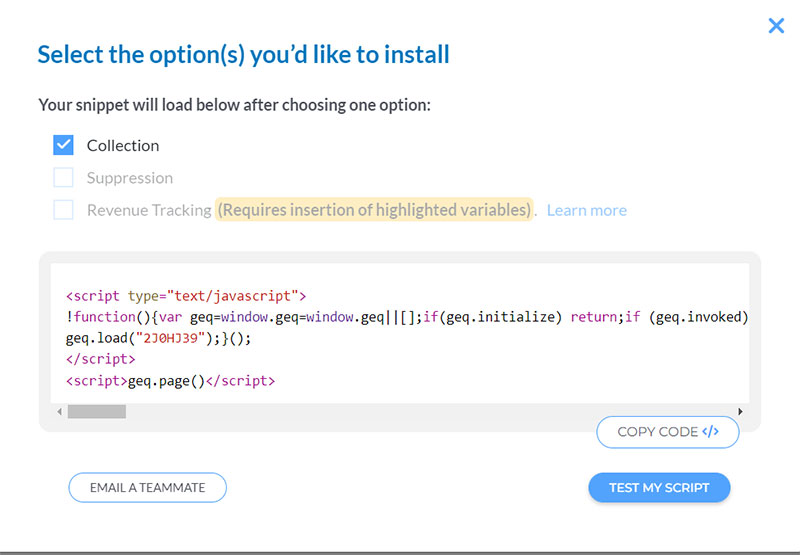This screenshot has height=555, width=800.
Task: Click the snippet scrollbar left arrow
Action: pos(59,411)
